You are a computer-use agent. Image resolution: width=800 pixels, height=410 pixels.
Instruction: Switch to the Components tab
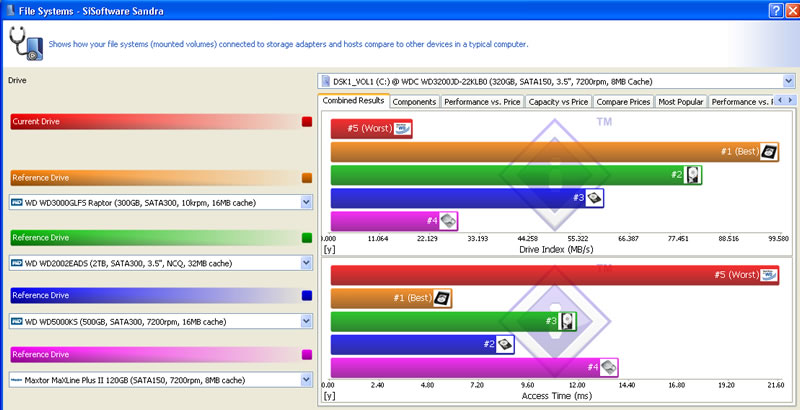(414, 101)
